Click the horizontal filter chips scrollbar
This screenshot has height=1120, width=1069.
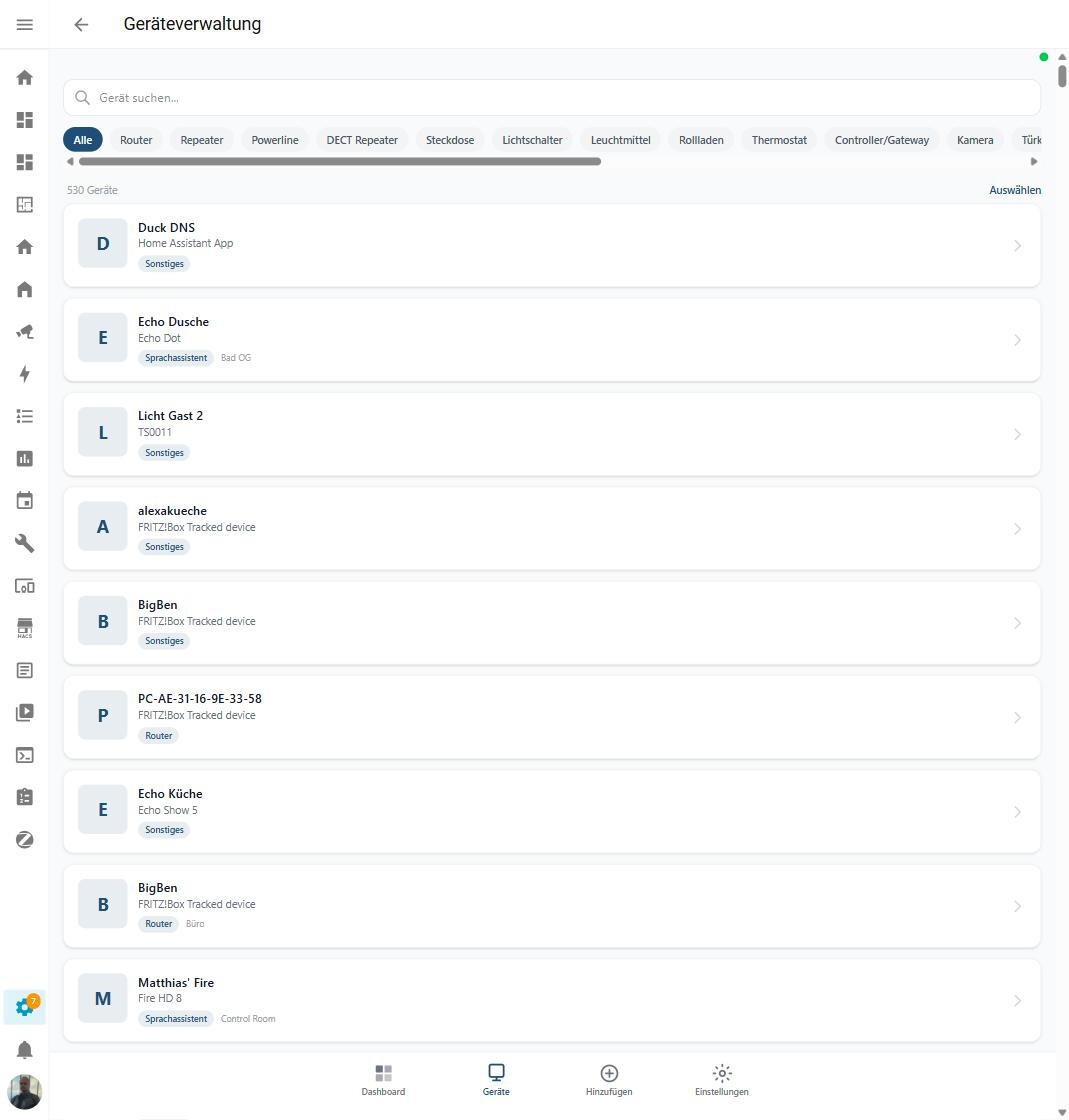(x=340, y=161)
